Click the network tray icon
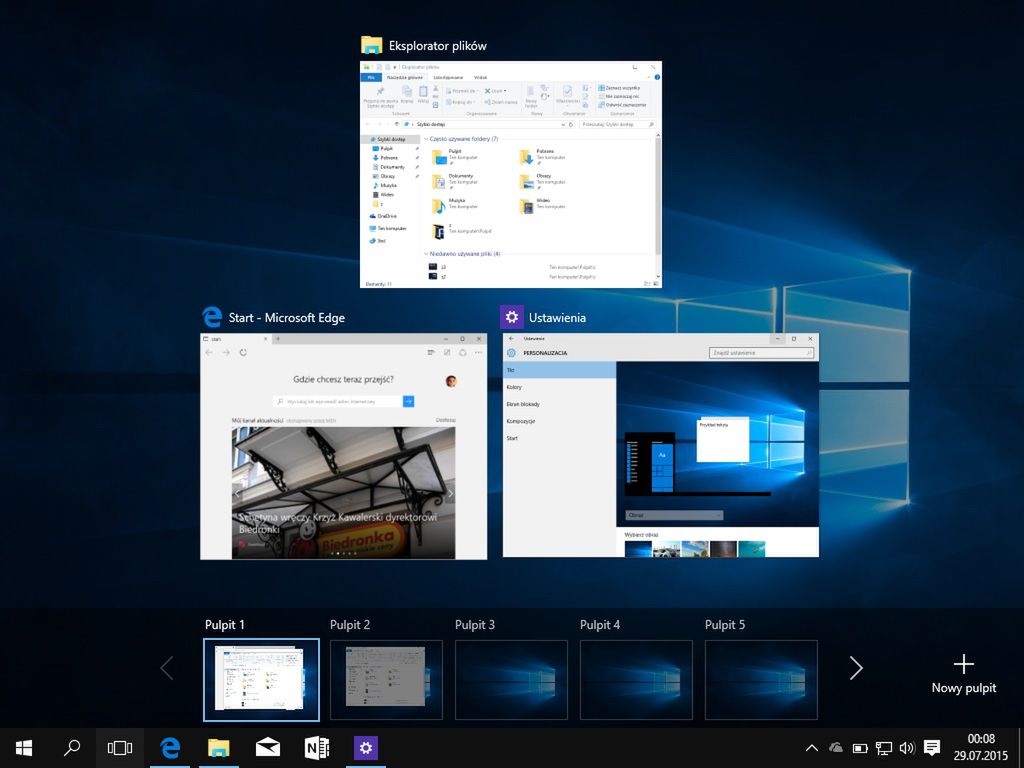 click(x=884, y=748)
